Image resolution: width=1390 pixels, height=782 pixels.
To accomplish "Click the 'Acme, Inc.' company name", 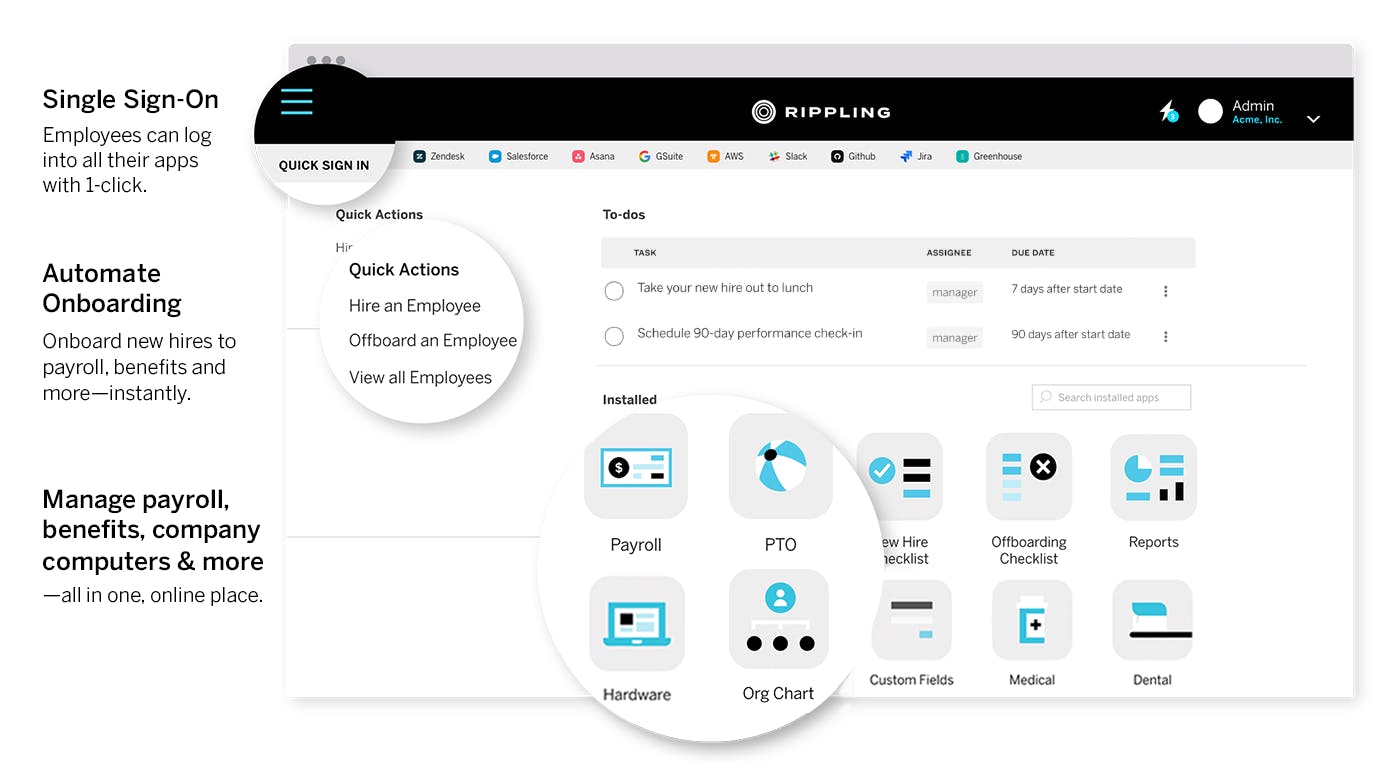I will click(x=1257, y=120).
